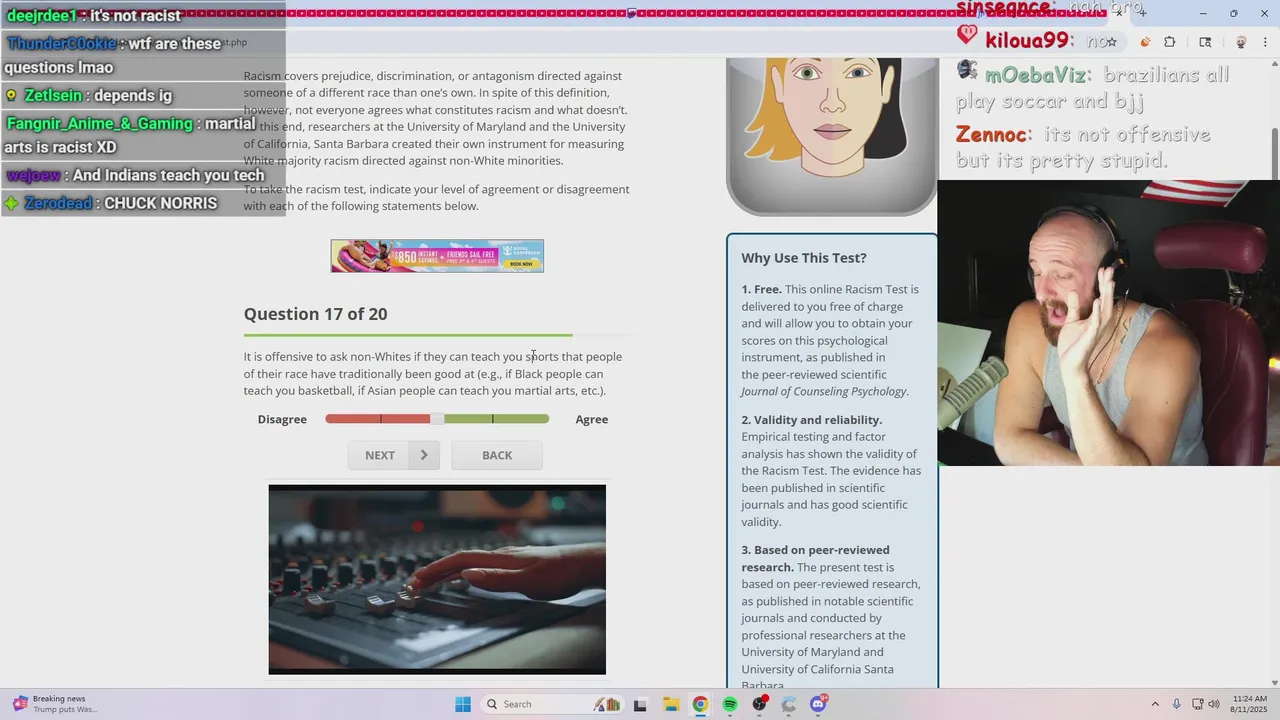Open the clock showing 11:24 AM
1280x720 pixels.
click(x=1250, y=704)
